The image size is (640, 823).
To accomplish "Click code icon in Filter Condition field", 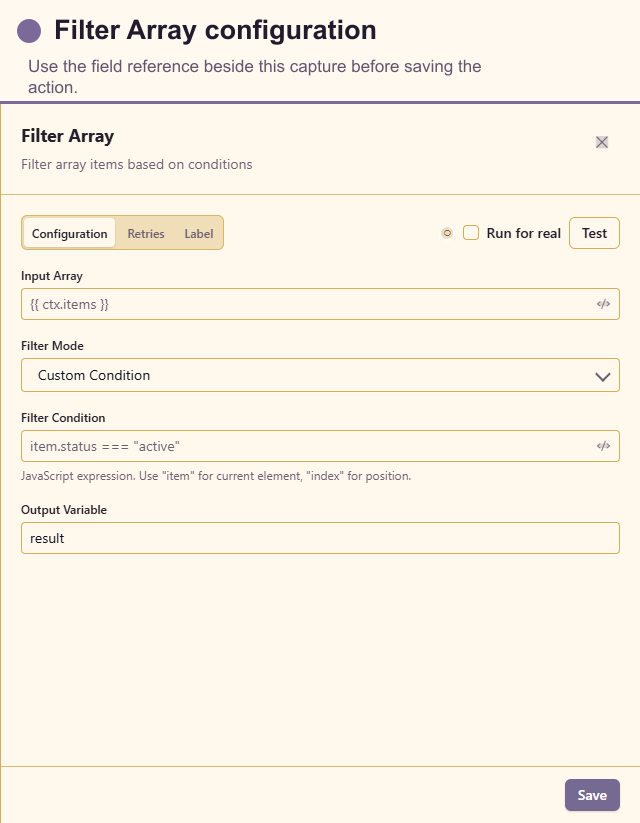I will click(603, 446).
